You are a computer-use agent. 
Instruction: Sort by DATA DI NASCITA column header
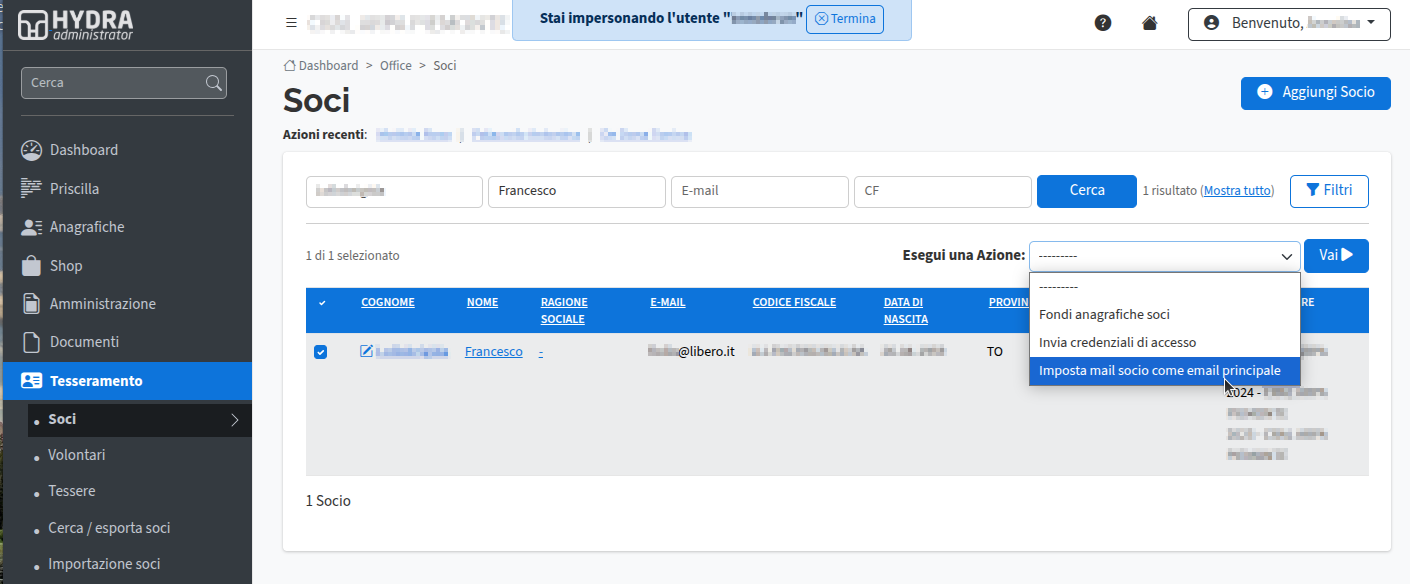(x=906, y=311)
